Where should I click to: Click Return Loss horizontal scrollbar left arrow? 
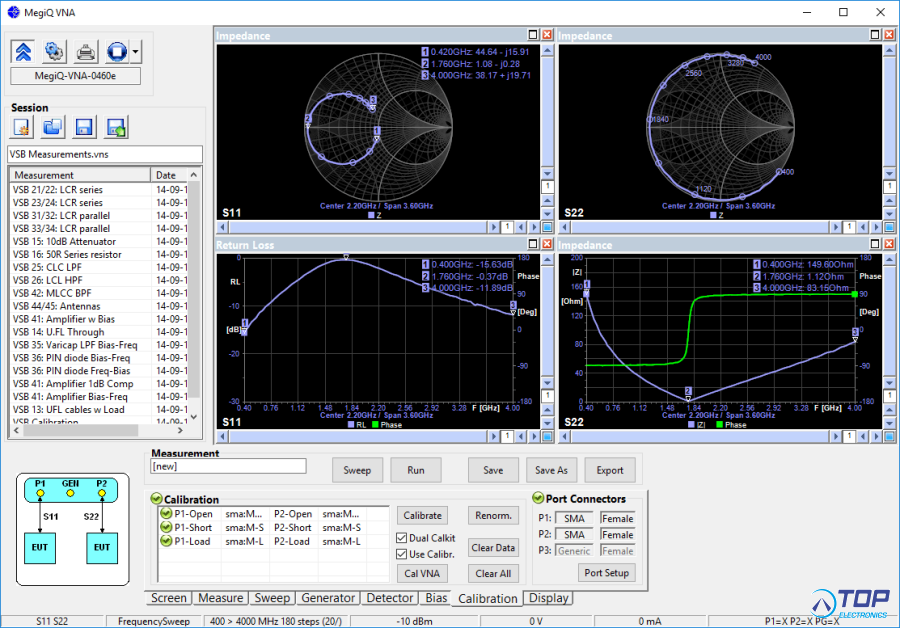(x=223, y=437)
